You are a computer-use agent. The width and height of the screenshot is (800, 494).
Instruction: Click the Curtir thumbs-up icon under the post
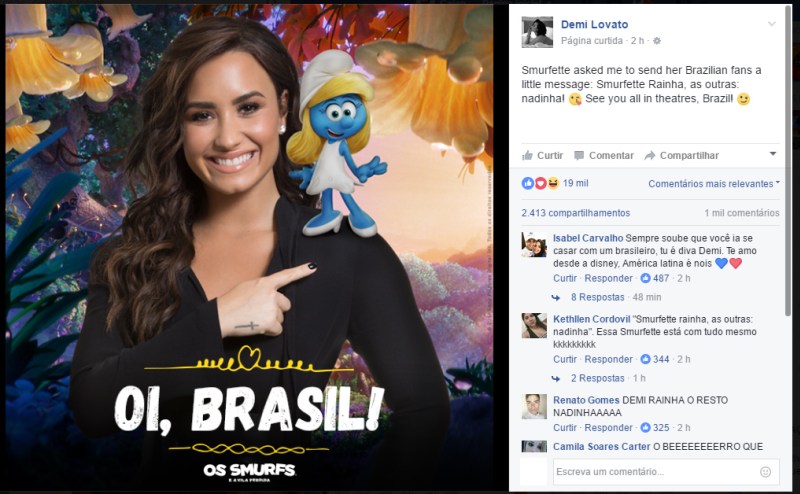tap(527, 156)
